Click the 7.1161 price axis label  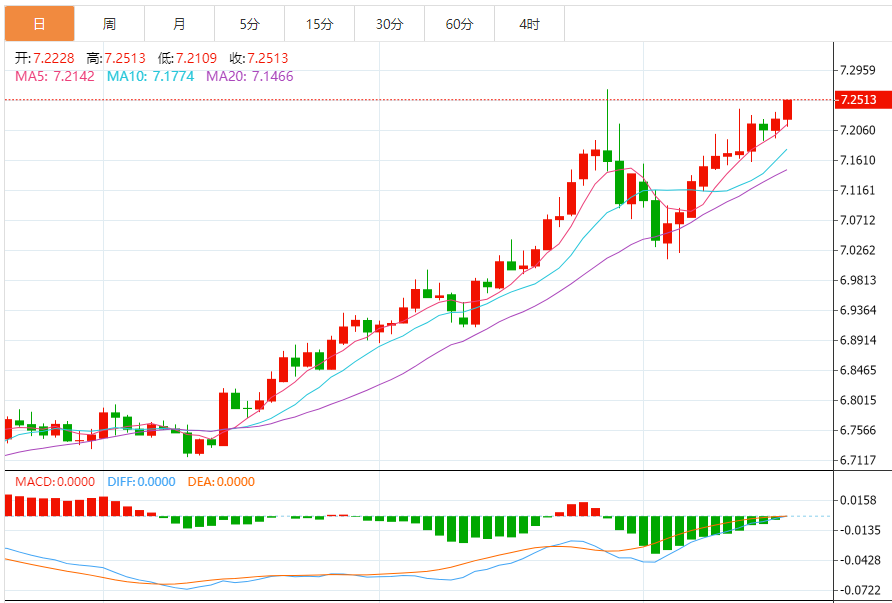[x=858, y=190]
